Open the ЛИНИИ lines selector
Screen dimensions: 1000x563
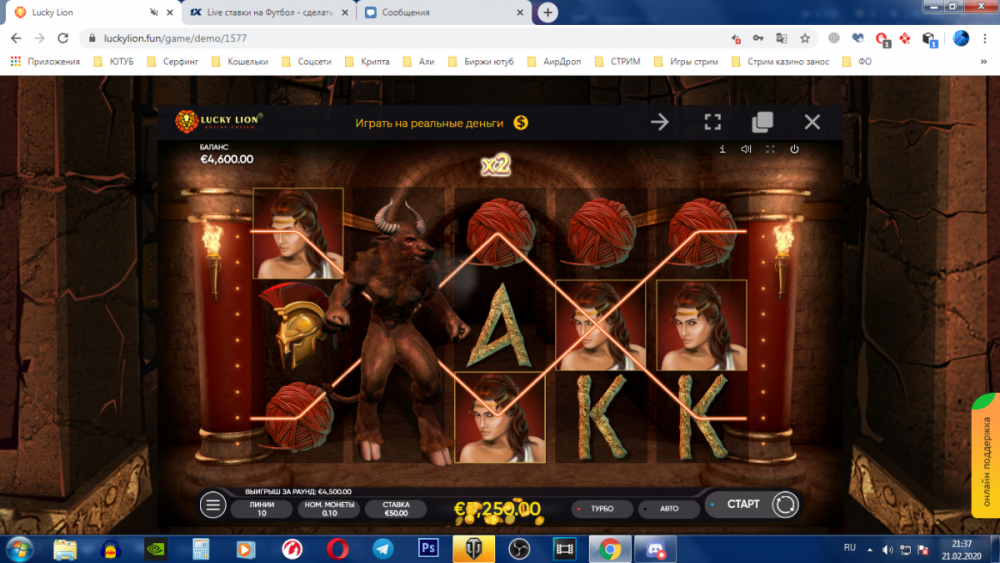262,509
